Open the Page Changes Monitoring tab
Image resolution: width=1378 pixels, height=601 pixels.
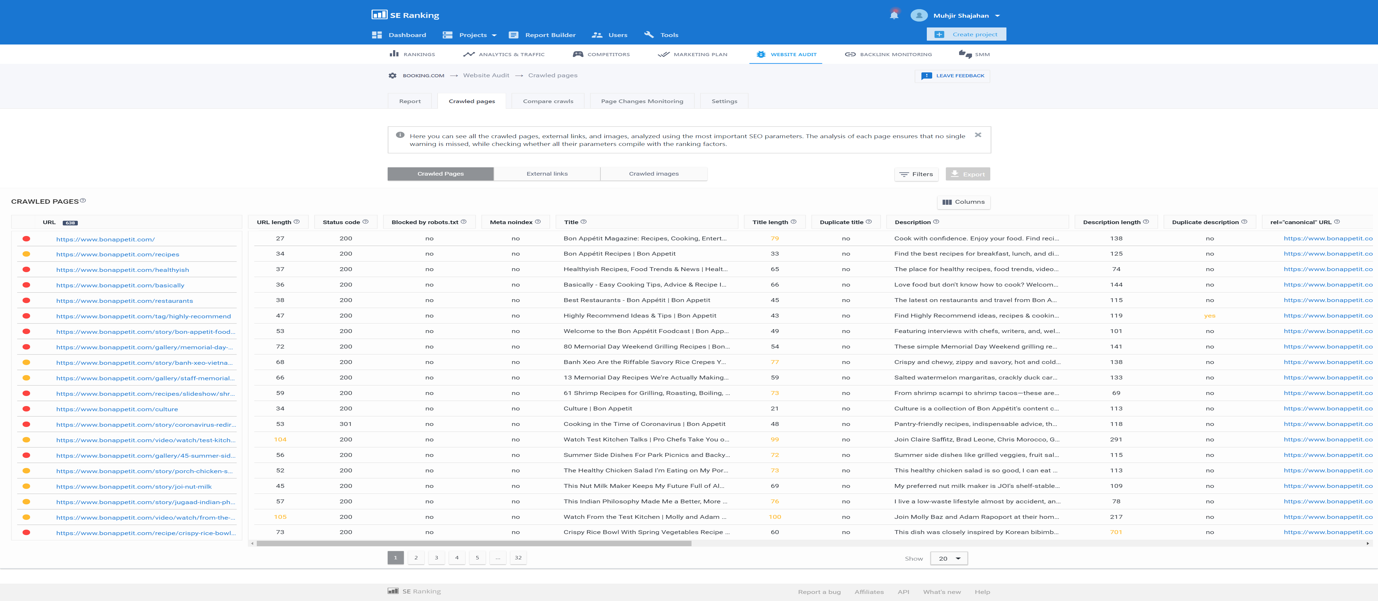pyautogui.click(x=642, y=101)
